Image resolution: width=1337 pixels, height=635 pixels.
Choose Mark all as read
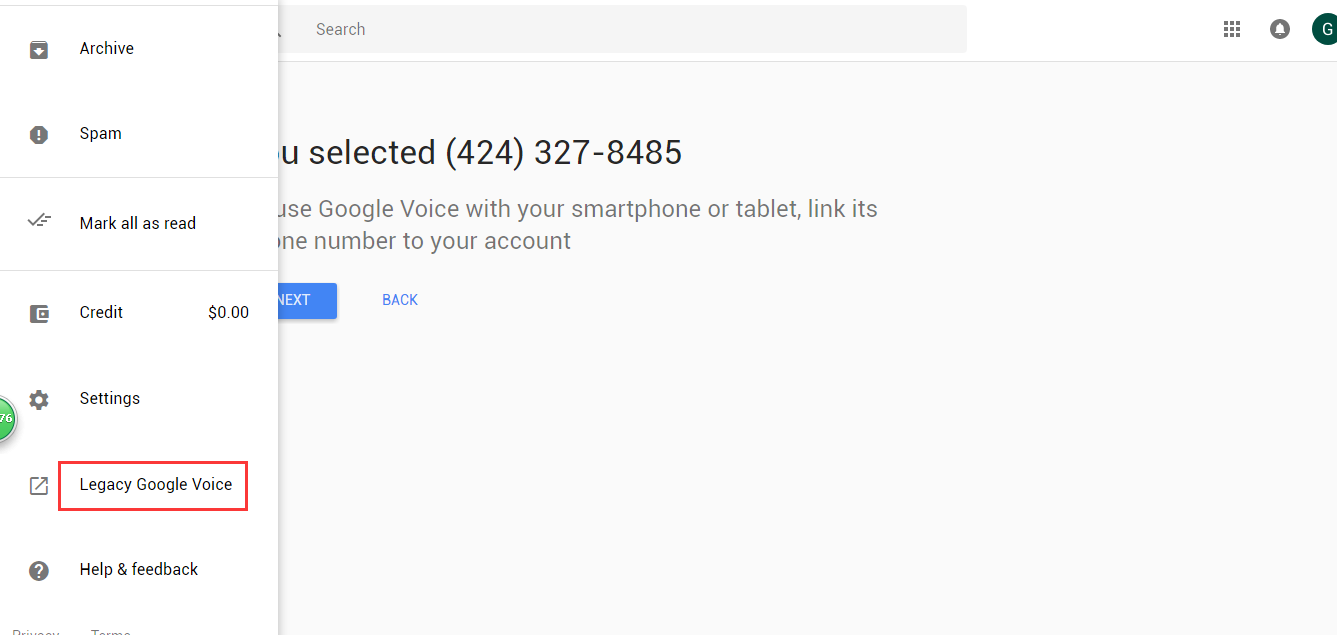tap(139, 223)
